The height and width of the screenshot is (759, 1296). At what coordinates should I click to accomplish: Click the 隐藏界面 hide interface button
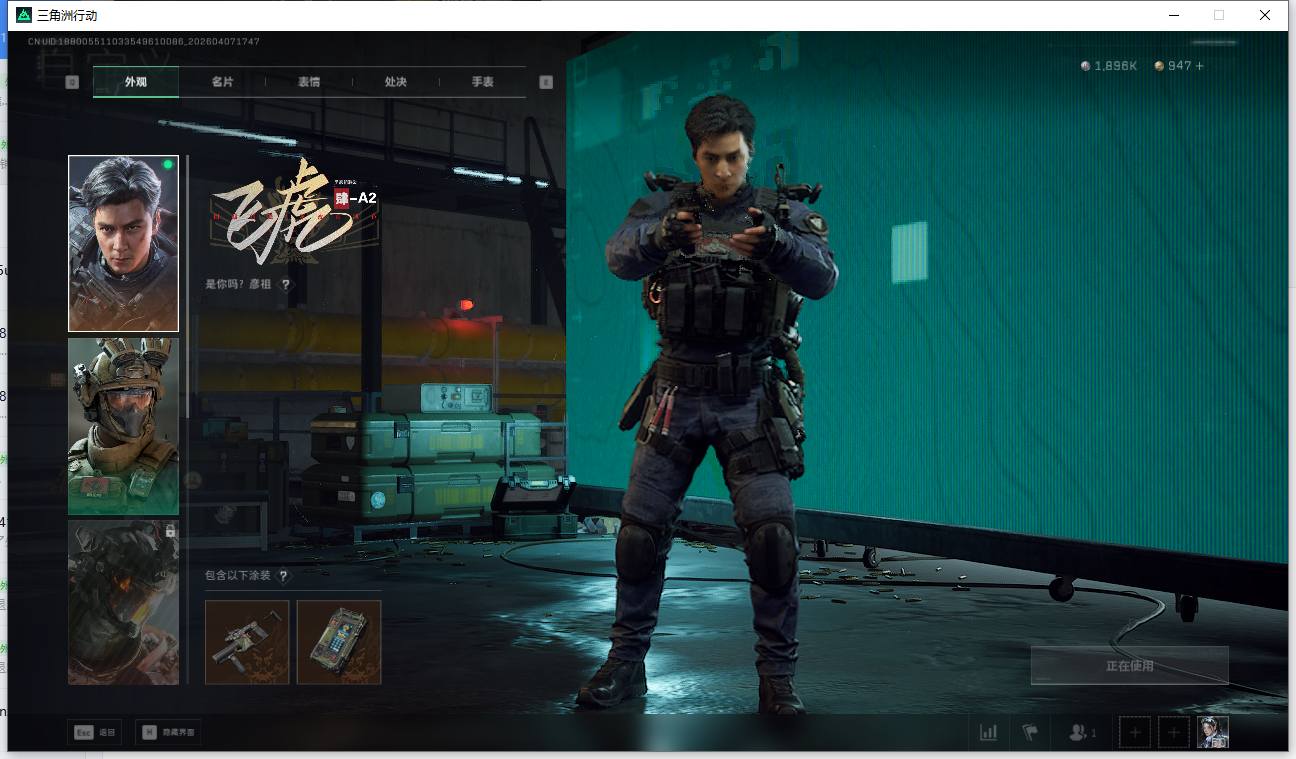click(x=168, y=733)
